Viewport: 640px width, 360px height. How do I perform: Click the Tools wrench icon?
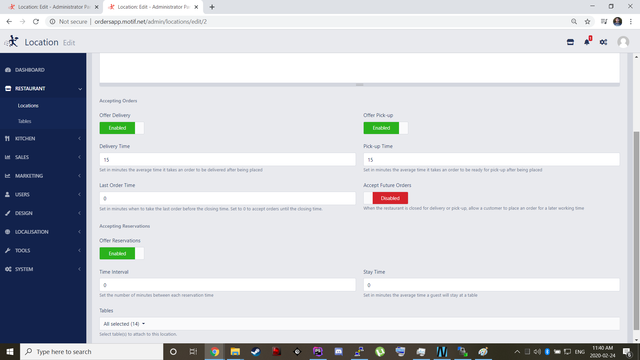point(7,251)
